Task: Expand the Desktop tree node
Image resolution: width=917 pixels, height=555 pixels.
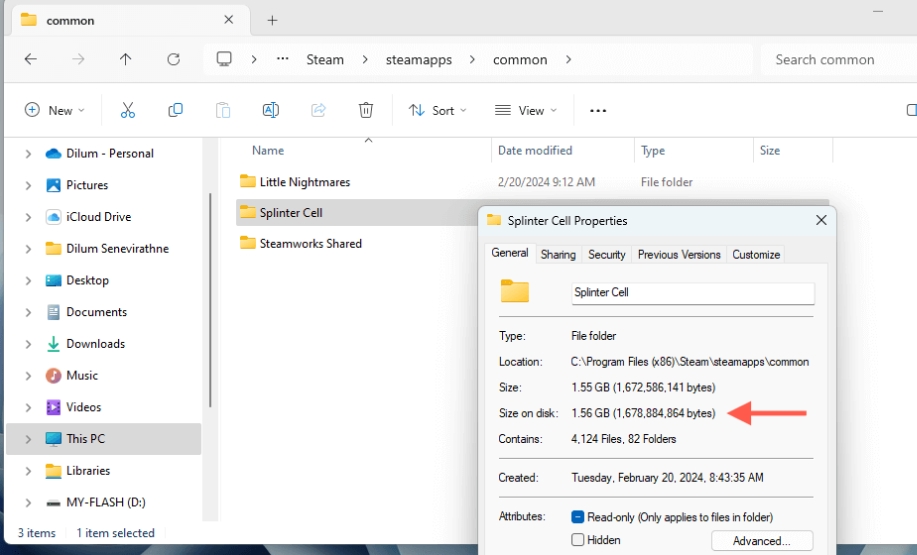Action: [x=28, y=281]
